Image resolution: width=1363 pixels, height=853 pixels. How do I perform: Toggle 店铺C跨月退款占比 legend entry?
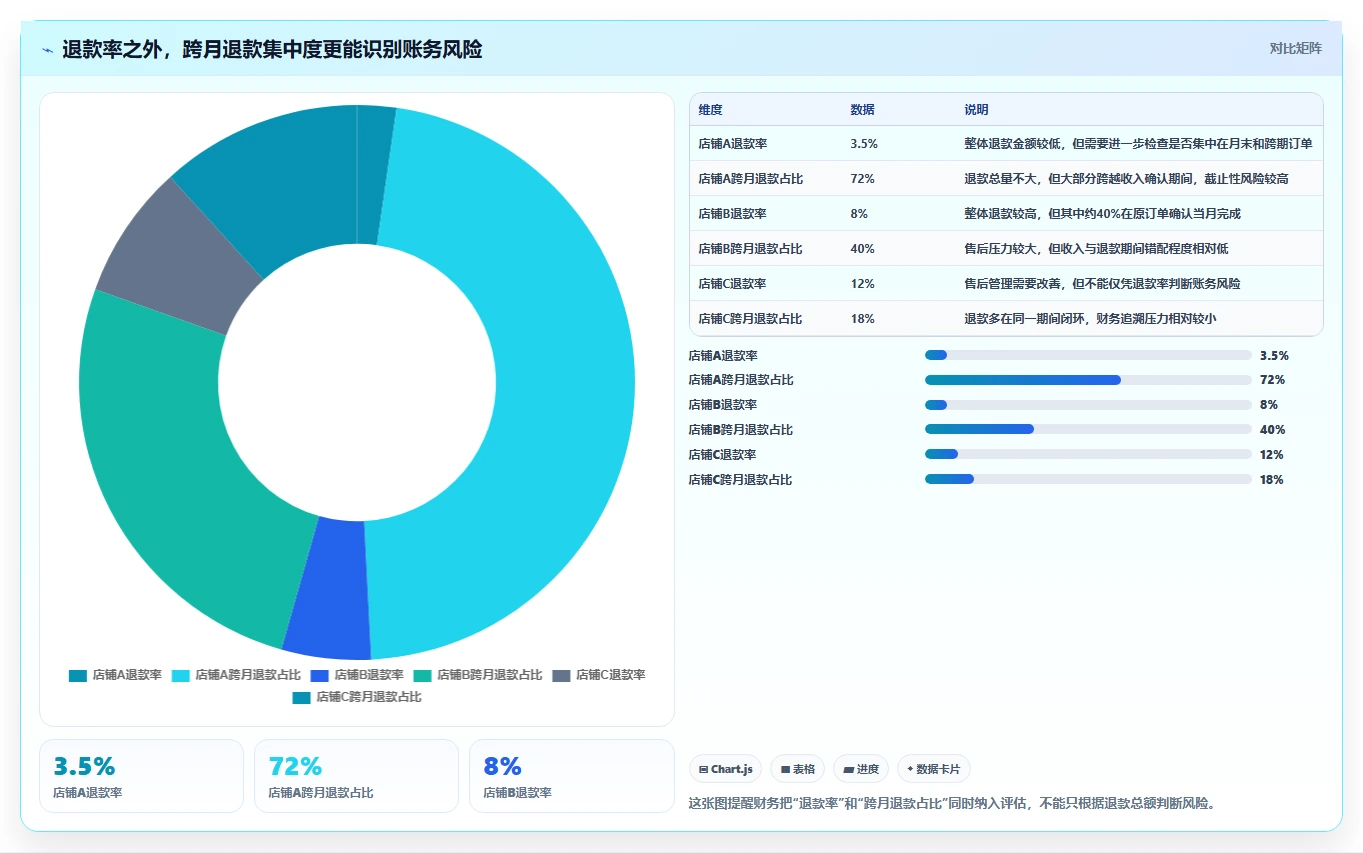coord(357,697)
